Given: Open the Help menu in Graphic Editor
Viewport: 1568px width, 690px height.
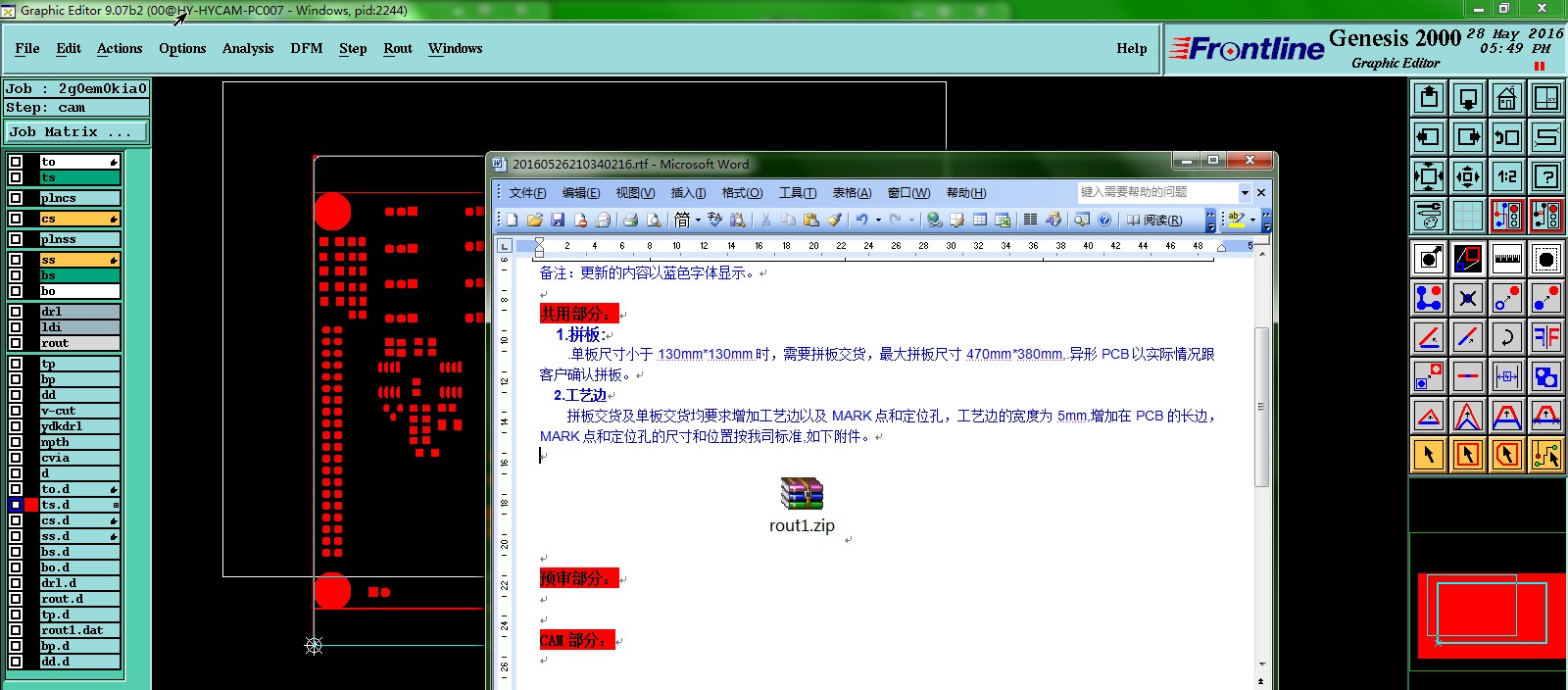Looking at the screenshot, I should 1132,48.
